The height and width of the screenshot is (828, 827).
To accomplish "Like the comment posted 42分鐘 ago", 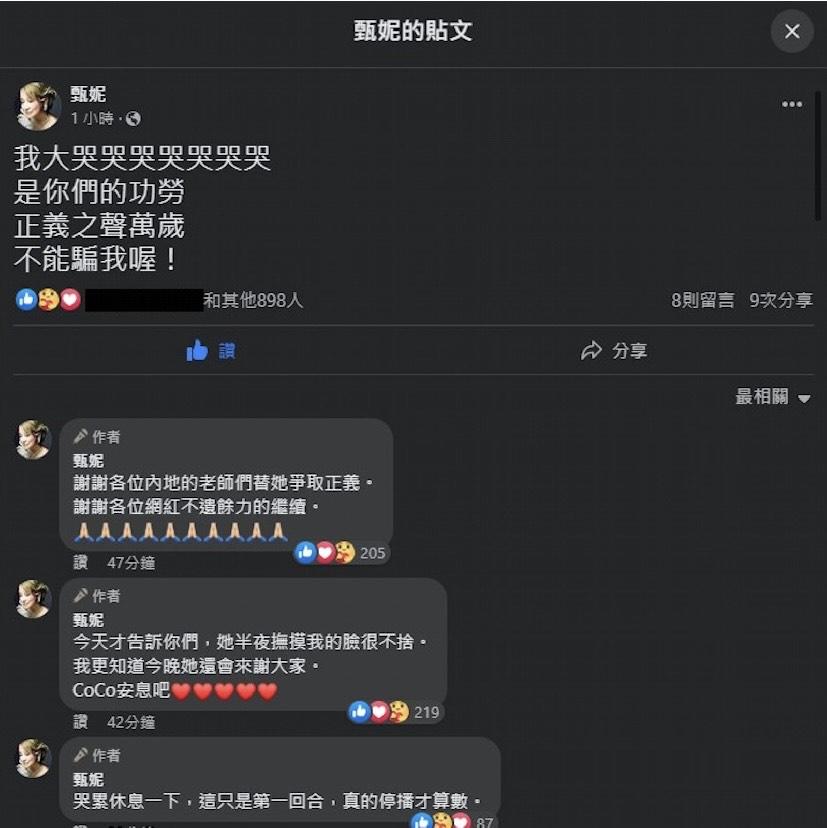I will [80, 721].
